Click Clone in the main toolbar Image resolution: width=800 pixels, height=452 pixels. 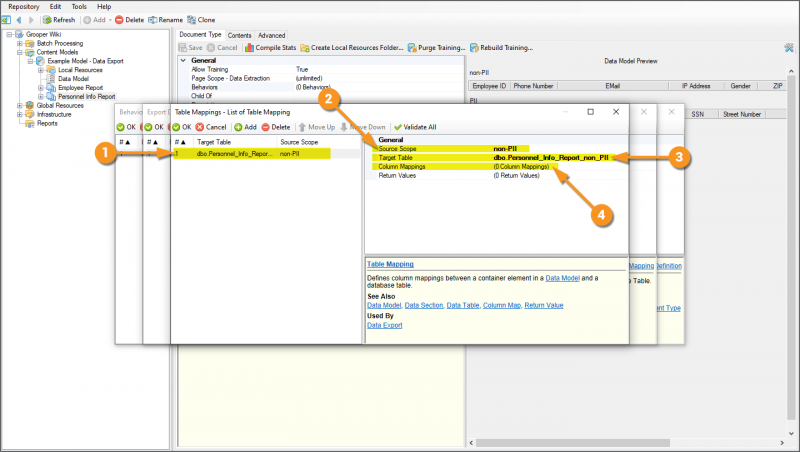(201, 20)
